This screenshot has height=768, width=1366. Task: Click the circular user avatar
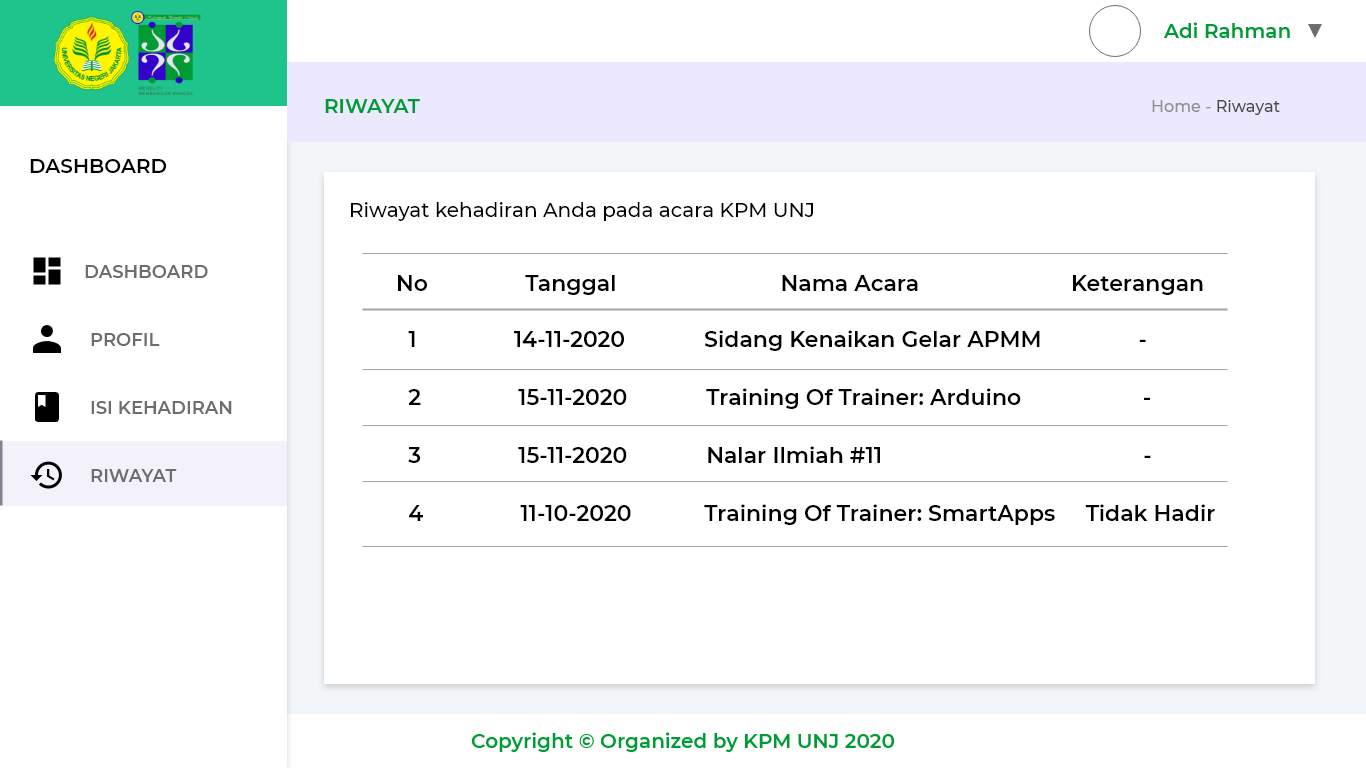(1114, 31)
